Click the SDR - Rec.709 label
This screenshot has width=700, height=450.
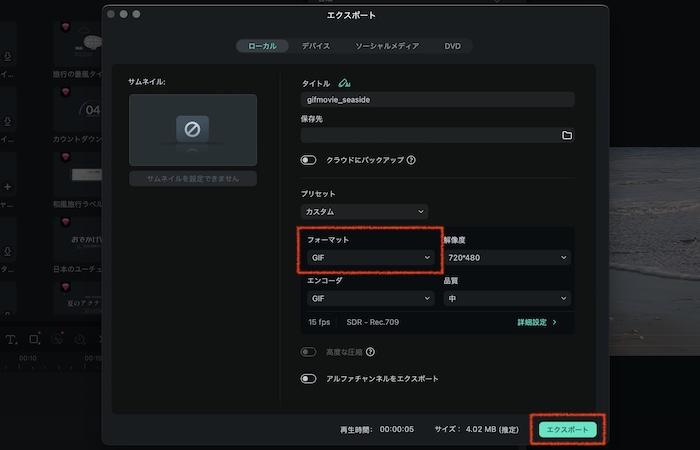pos(373,322)
